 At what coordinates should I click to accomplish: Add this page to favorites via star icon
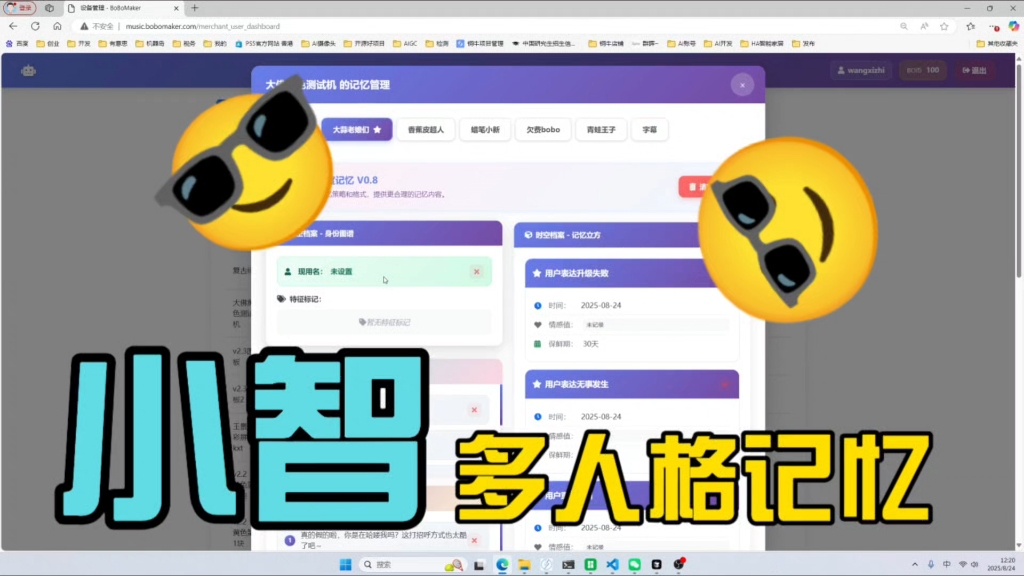coord(944,26)
